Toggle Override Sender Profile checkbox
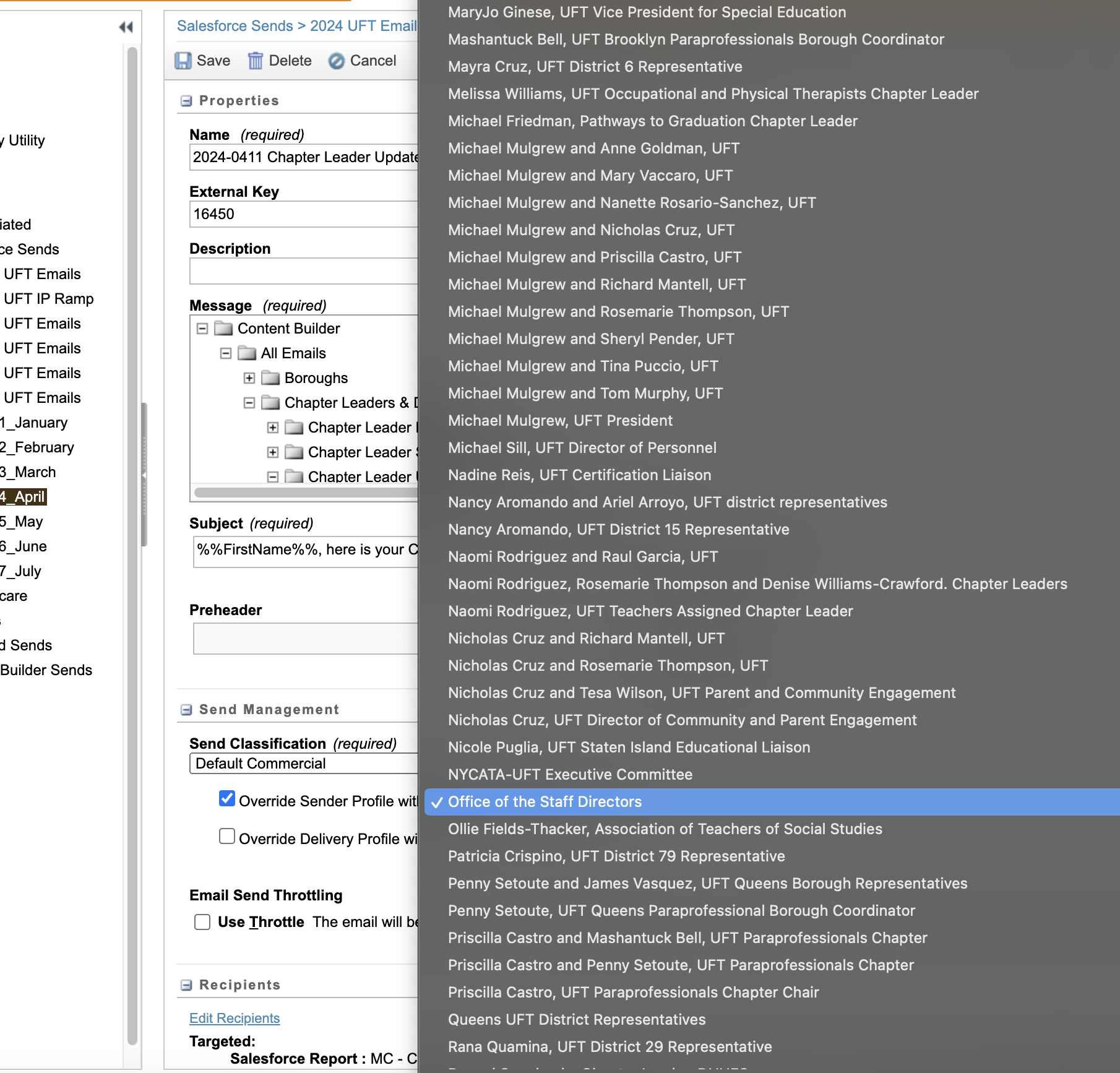The height and width of the screenshot is (1073, 1120). point(227,799)
